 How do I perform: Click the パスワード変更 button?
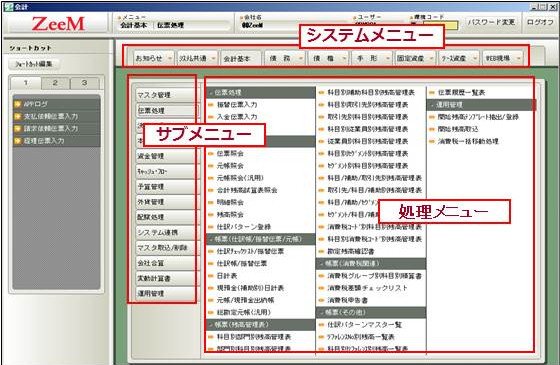click(x=492, y=22)
